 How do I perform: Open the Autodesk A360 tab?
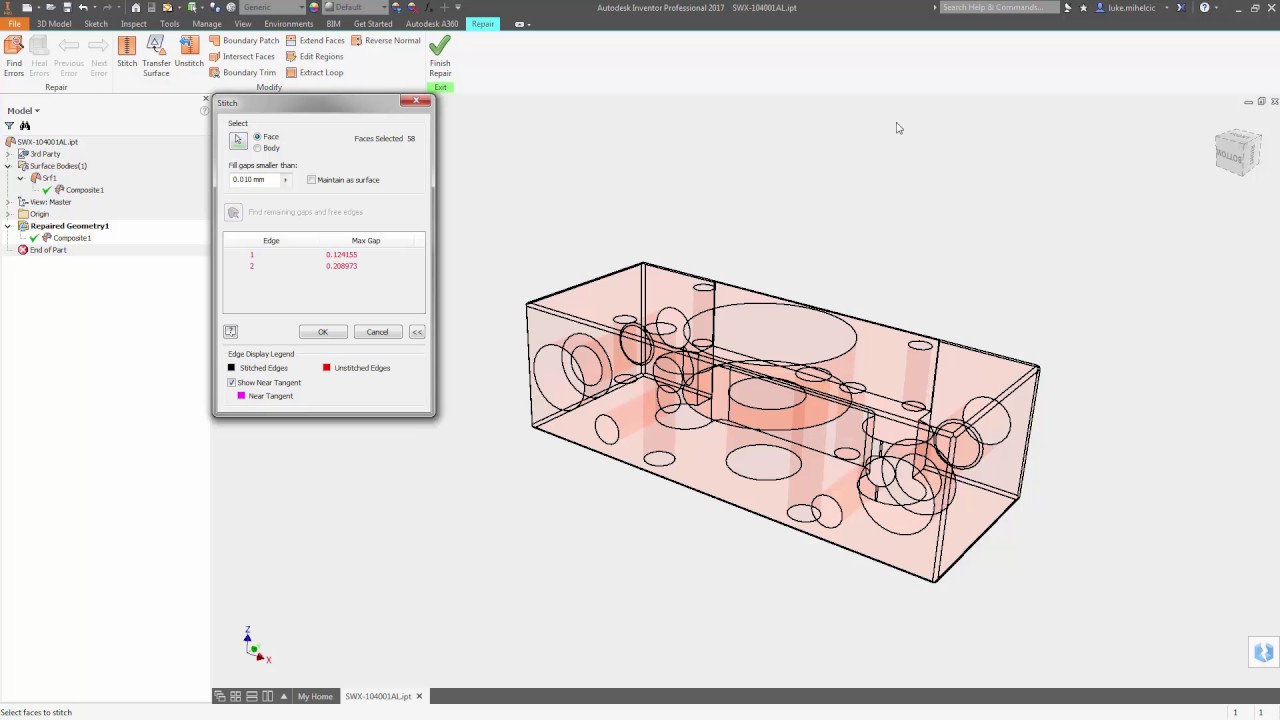pos(432,23)
